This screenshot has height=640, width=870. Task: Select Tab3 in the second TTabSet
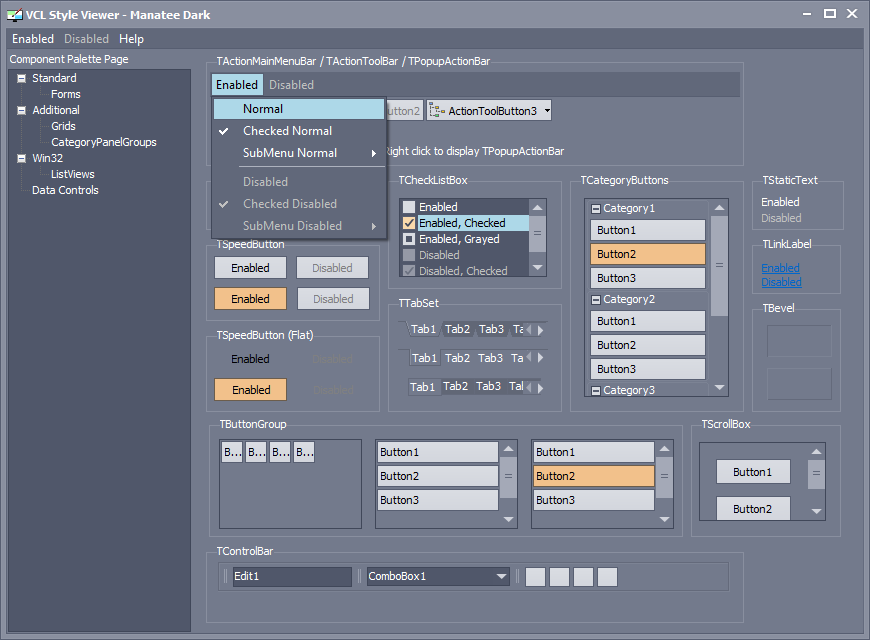pos(490,358)
